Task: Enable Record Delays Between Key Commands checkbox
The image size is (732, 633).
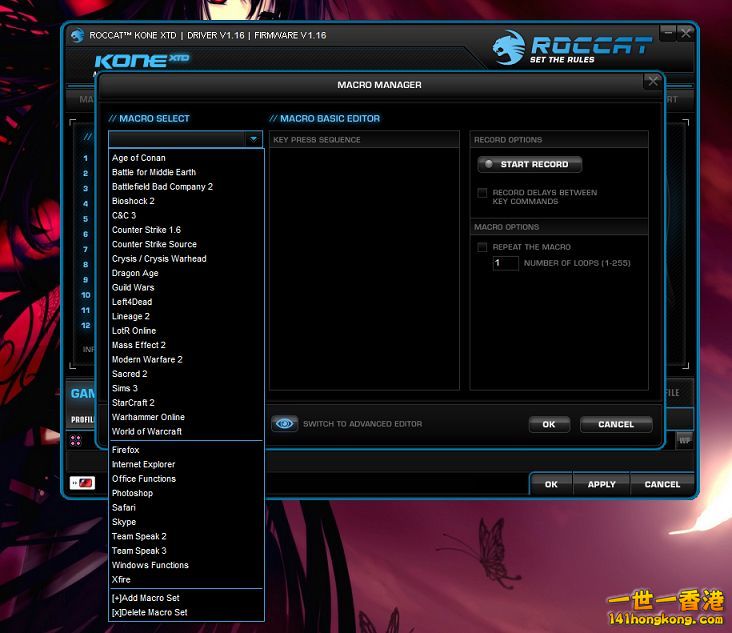Action: [482, 193]
